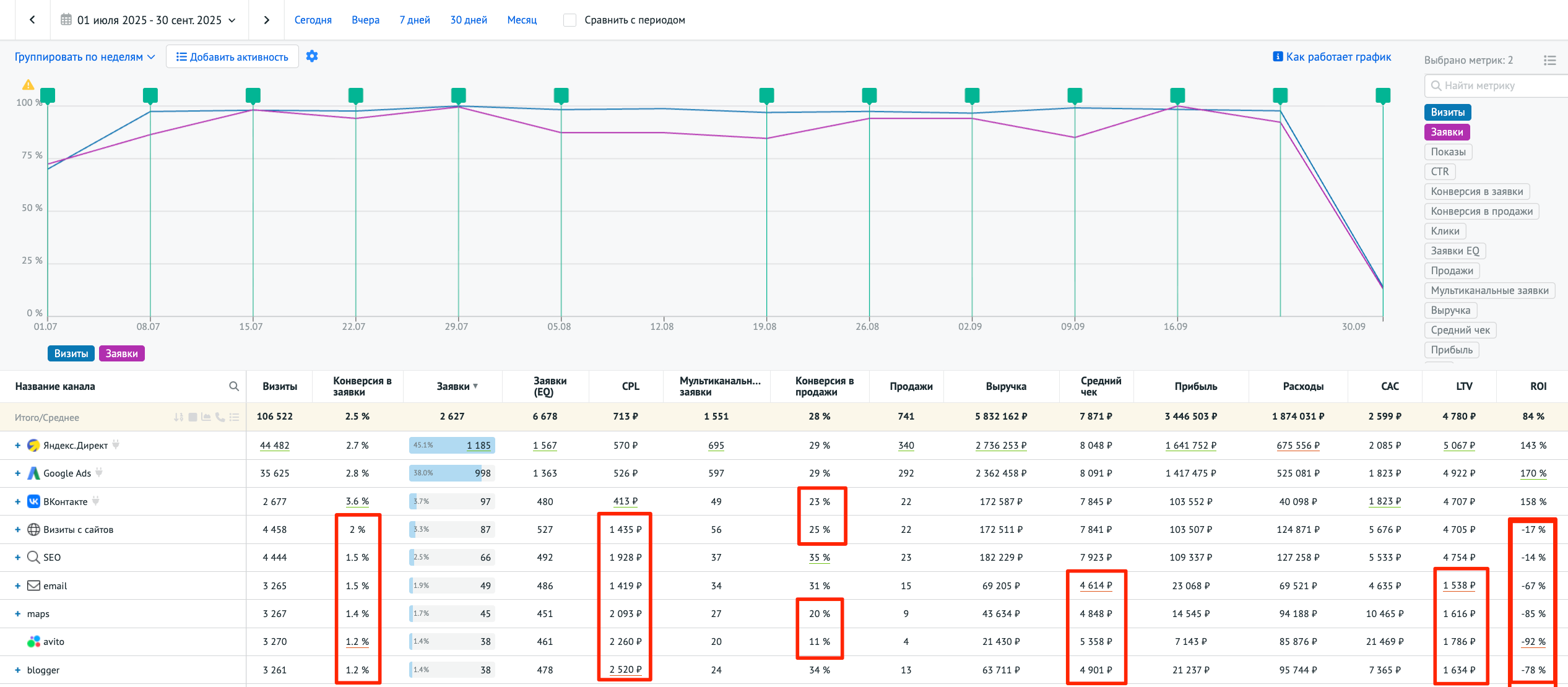Image resolution: width=1568 pixels, height=687 pixels.
Task: Go to previous period arrow
Action: pos(32,20)
